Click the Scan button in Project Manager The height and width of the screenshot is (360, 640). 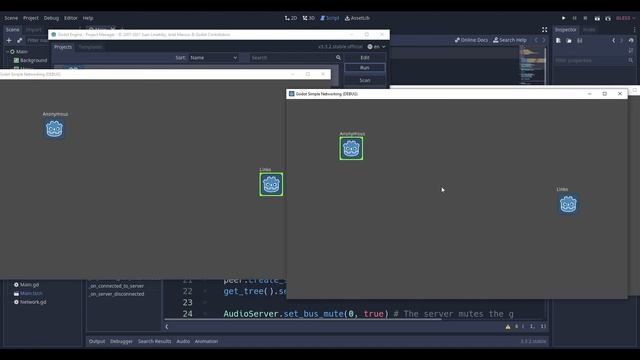[x=364, y=80]
